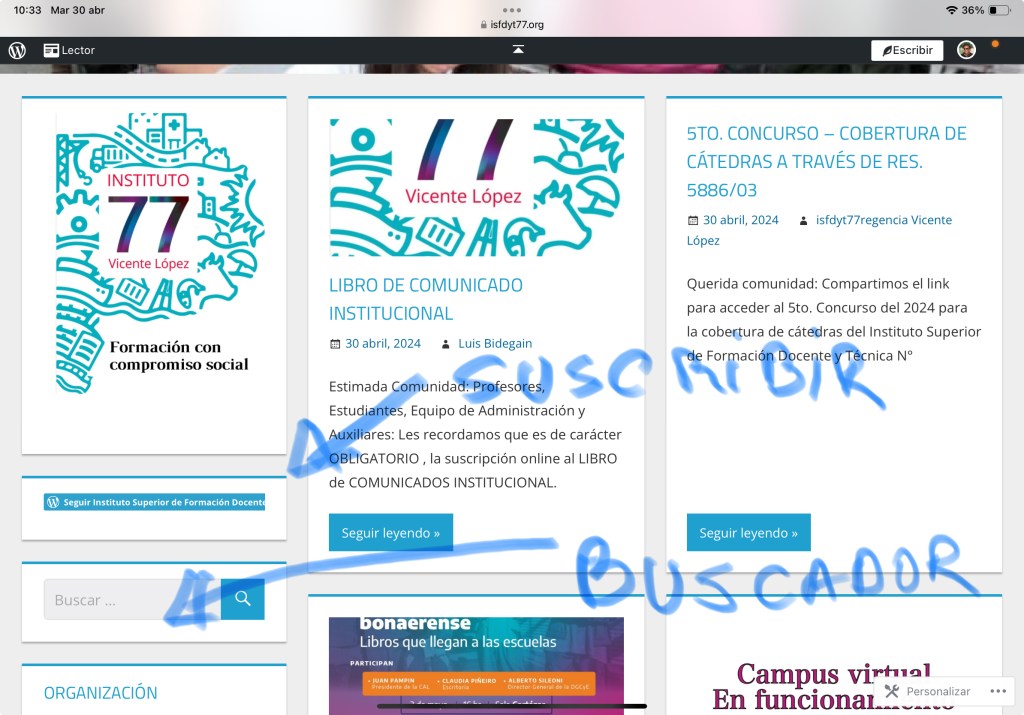Viewport: 1024px width, 715px height.
Task: Open the user avatar profile
Action: click(966, 50)
